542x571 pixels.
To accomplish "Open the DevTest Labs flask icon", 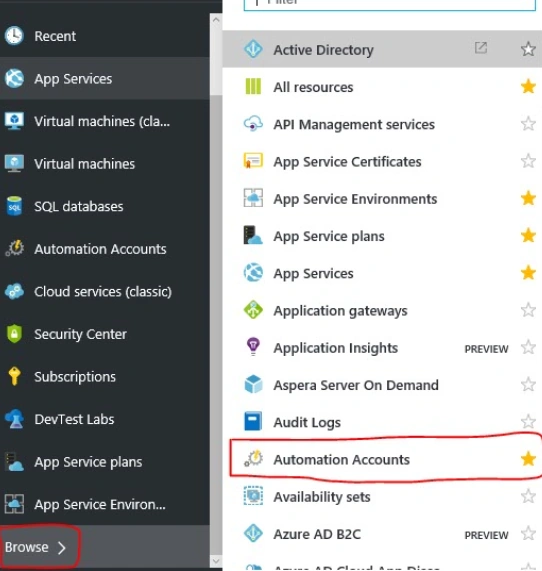I will click(14, 419).
